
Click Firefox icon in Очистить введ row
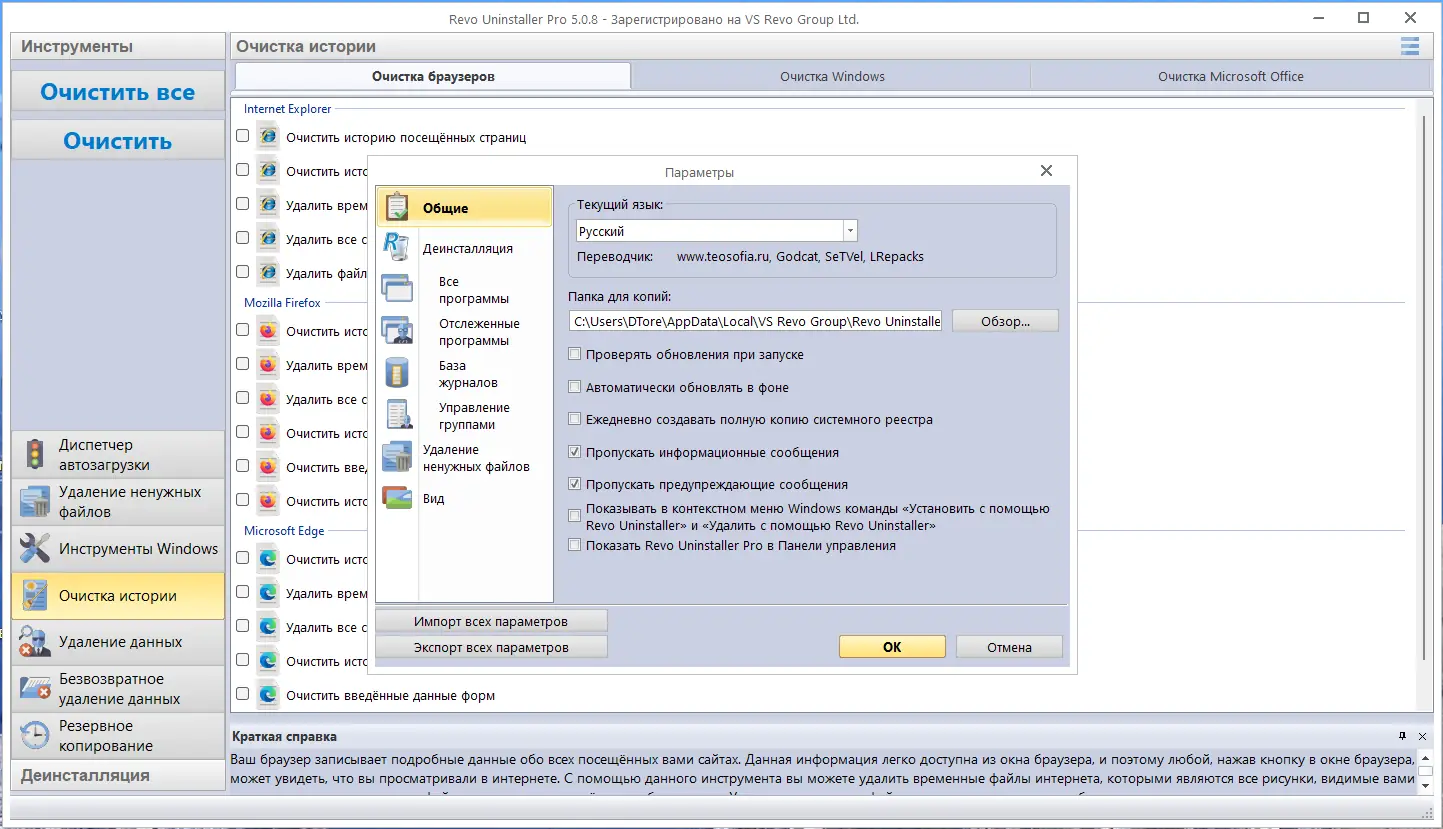point(267,467)
